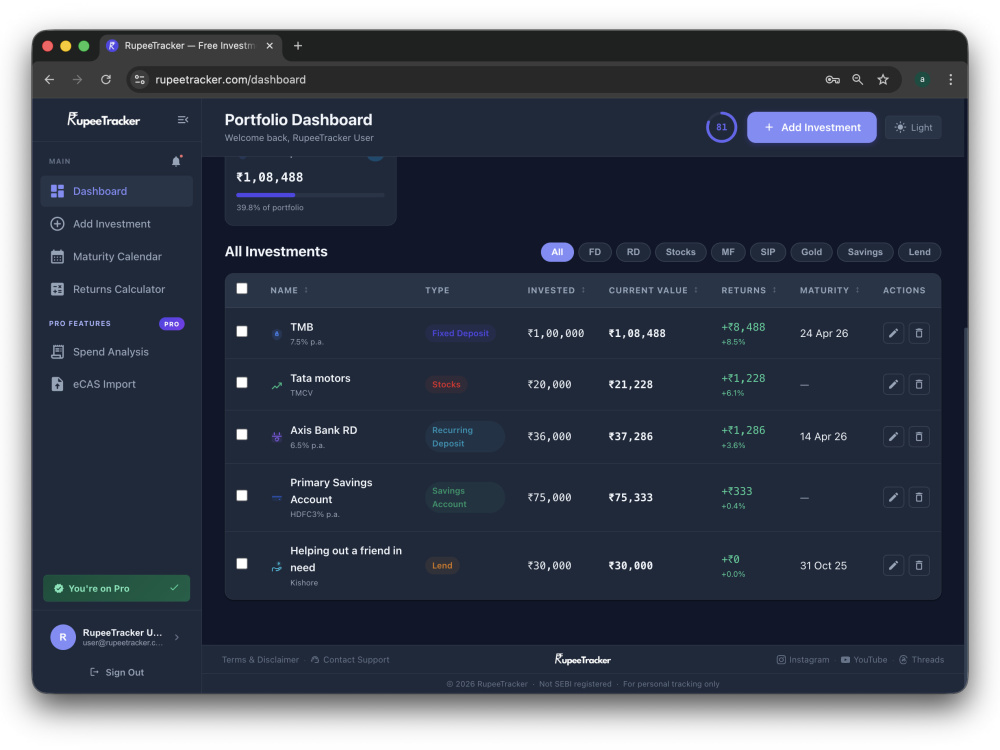Check the TMB row checkbox
The image size is (1000, 750).
[242, 332]
